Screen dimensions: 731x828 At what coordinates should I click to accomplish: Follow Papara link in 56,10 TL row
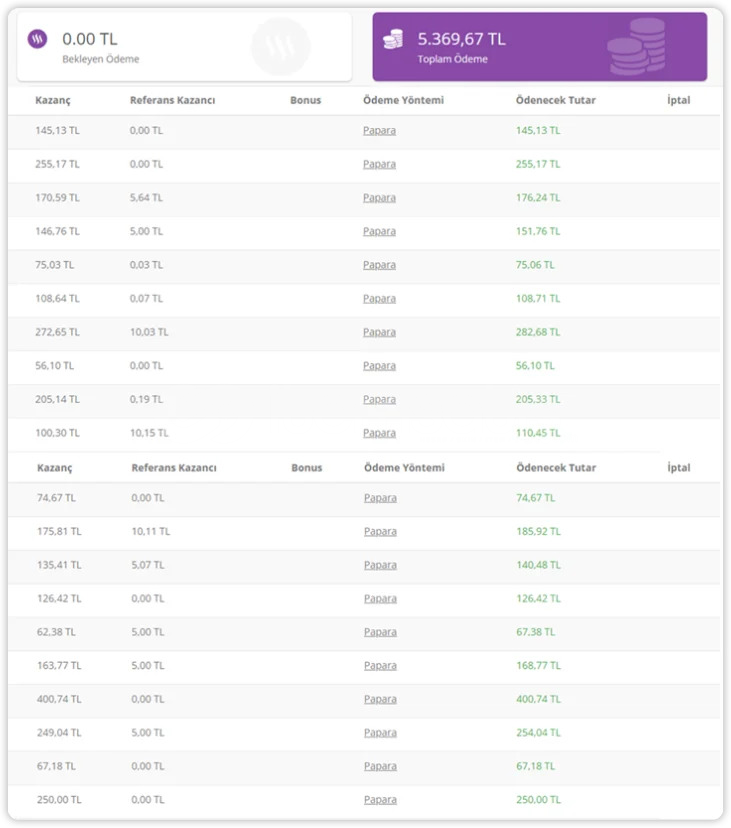pyautogui.click(x=379, y=366)
